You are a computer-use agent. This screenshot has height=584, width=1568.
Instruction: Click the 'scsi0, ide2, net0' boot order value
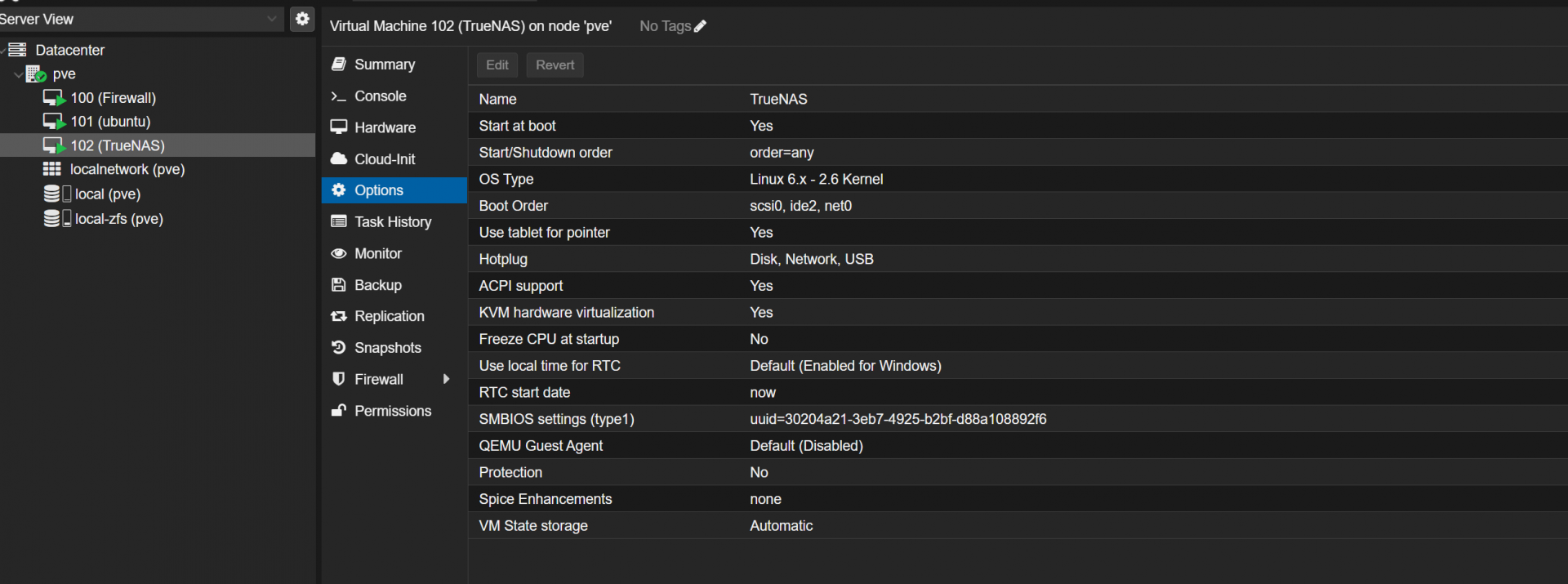801,206
